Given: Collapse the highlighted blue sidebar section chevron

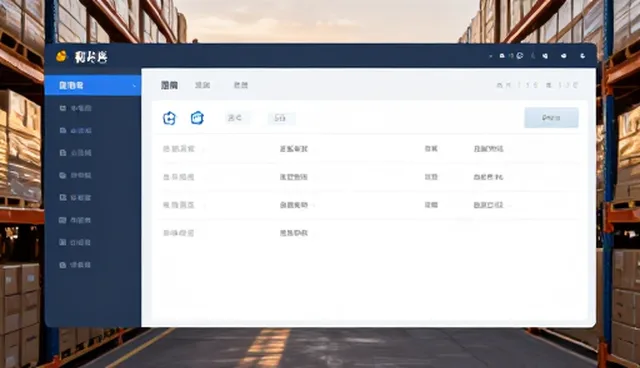Looking at the screenshot, I should pos(134,86).
